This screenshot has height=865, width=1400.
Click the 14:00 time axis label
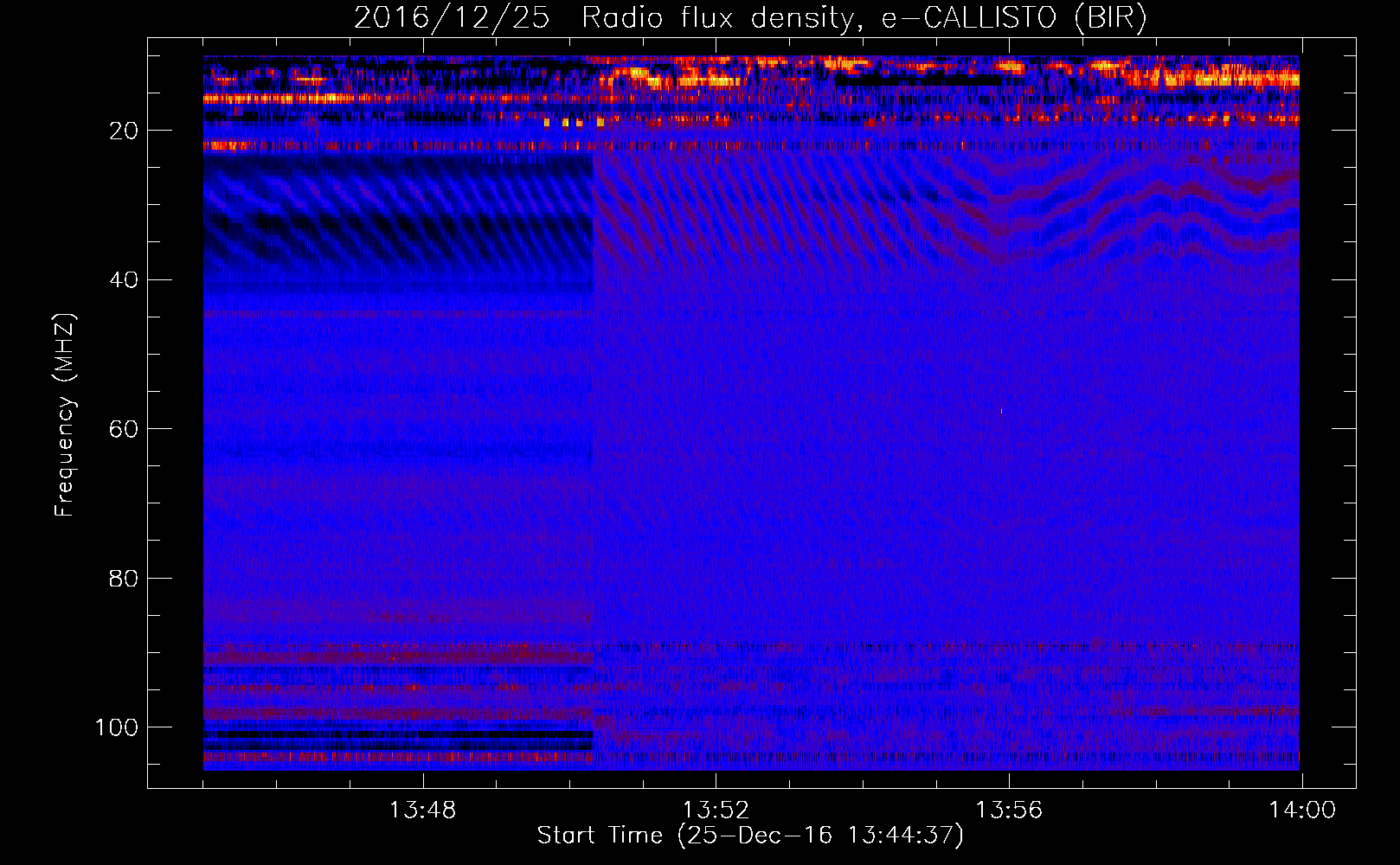[1302, 811]
